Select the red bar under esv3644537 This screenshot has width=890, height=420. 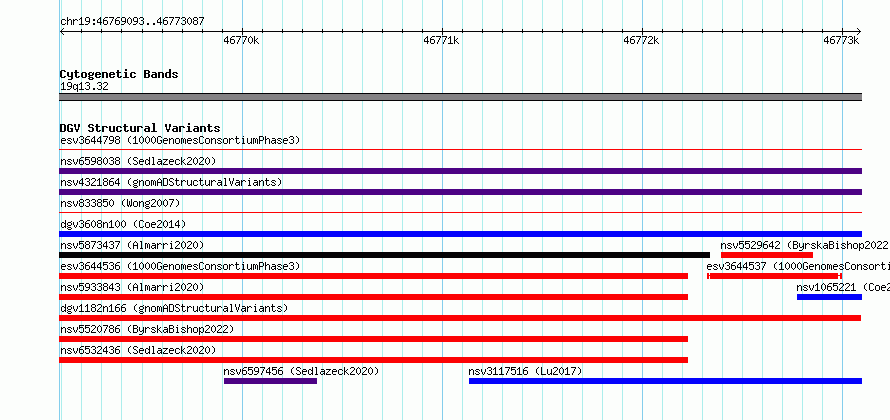tap(774, 276)
